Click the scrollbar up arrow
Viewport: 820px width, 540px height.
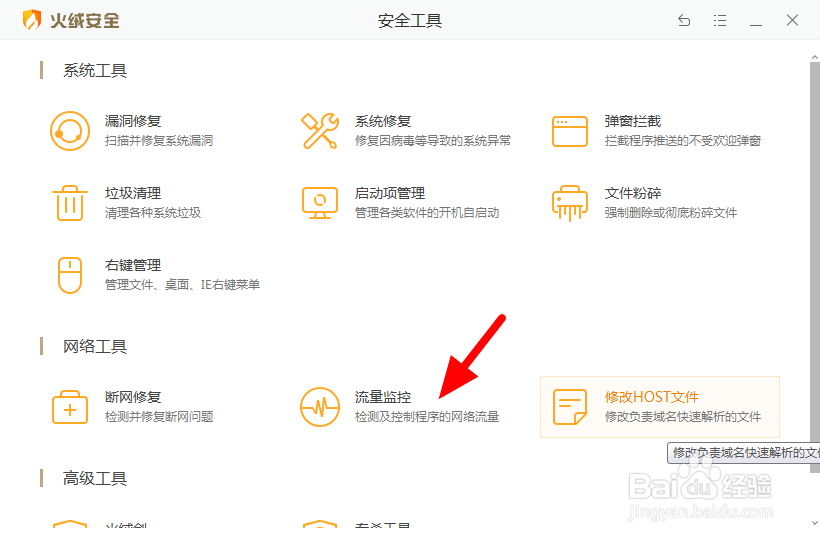815,57
